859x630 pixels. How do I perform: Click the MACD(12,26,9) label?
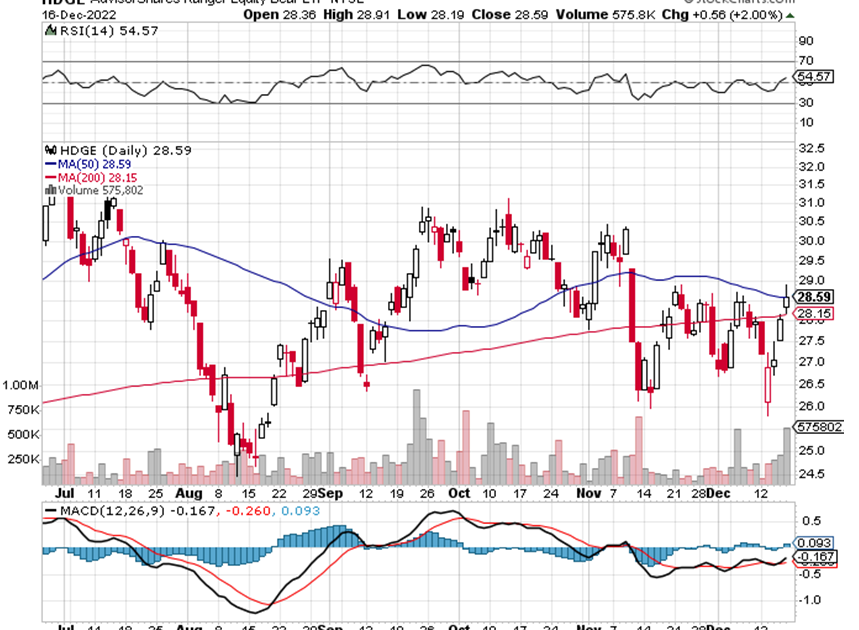click(112, 511)
